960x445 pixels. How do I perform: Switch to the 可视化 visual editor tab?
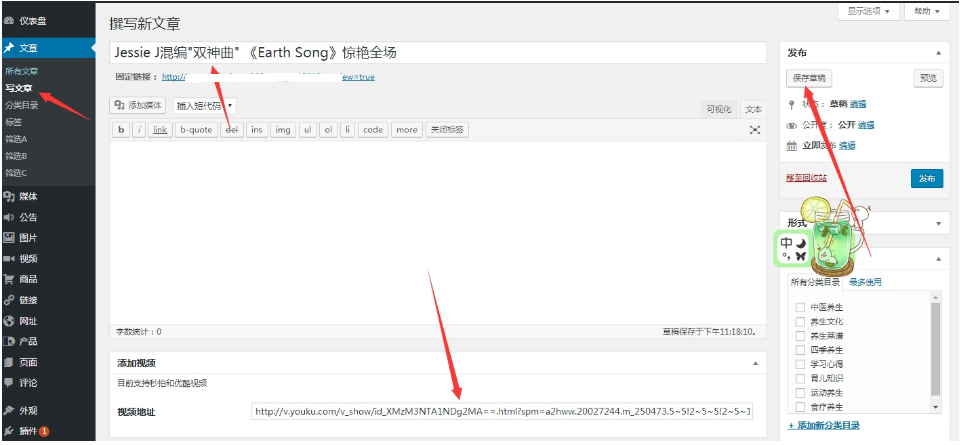click(718, 109)
